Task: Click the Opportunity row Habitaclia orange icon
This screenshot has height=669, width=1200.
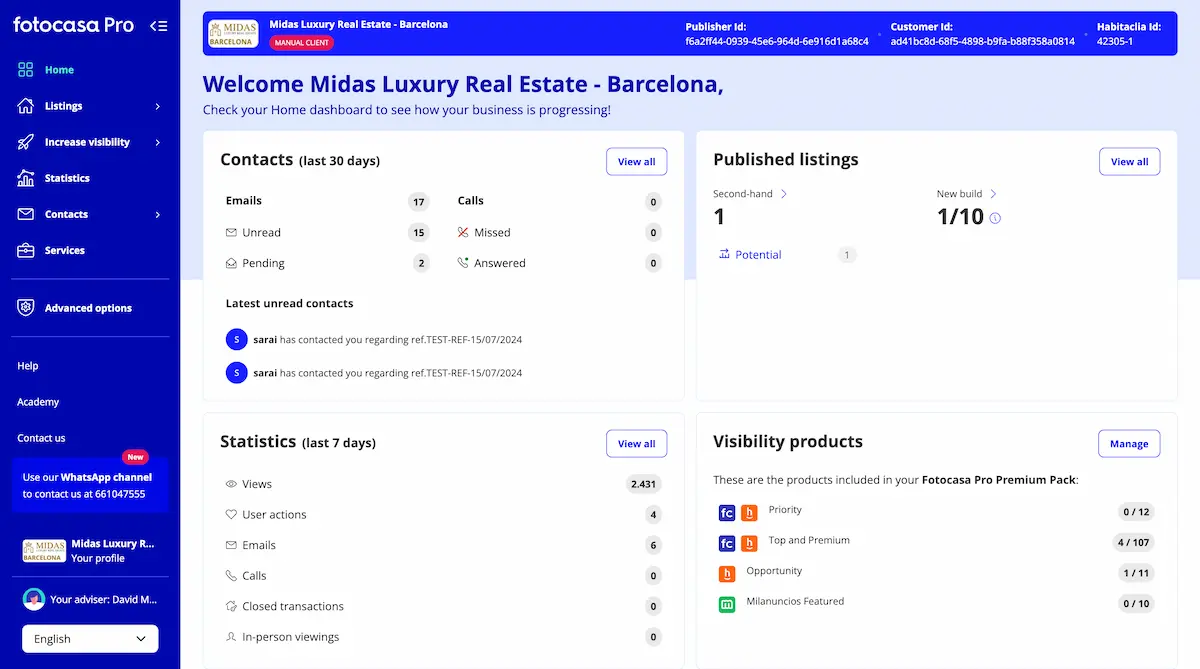Action: point(727,574)
